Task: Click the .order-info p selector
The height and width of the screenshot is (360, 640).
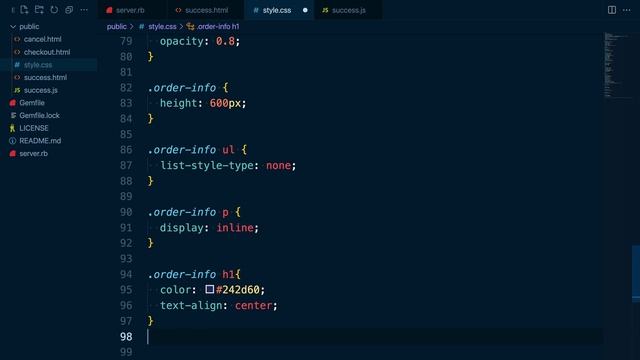Action: point(188,212)
